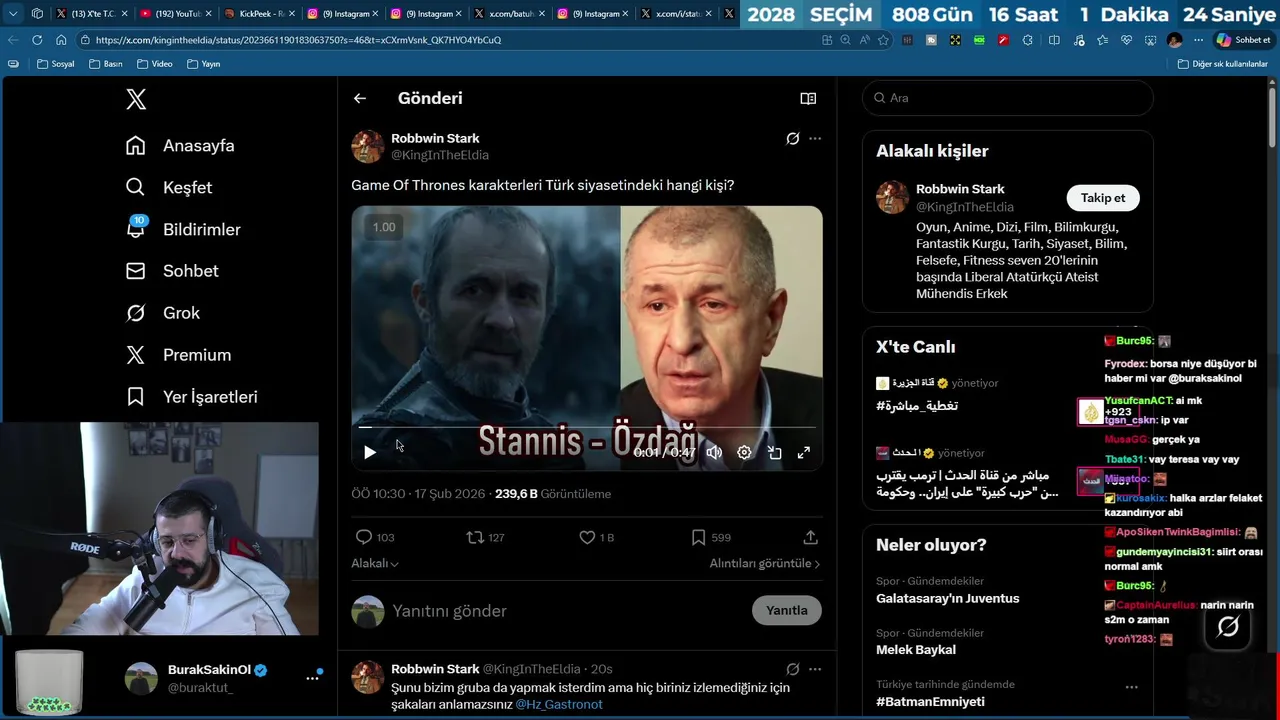
Task: Open video settings gear
Action: pos(744,452)
